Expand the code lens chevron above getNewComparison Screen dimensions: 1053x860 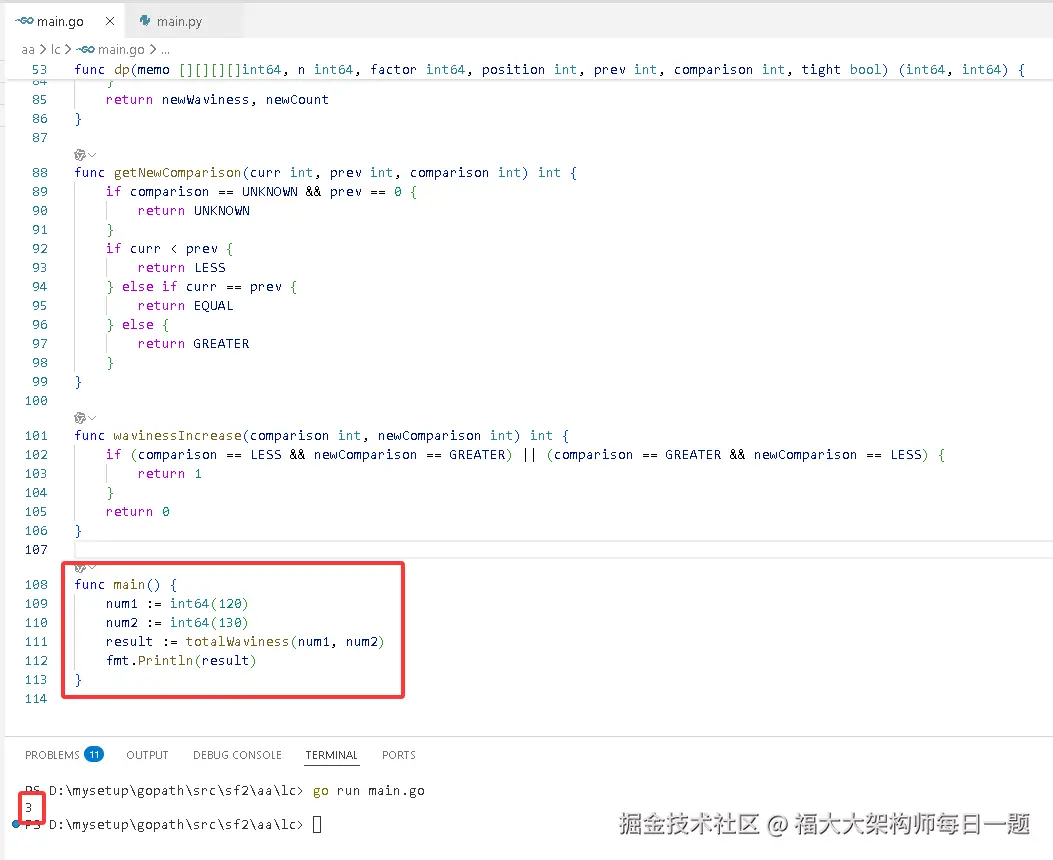92,155
